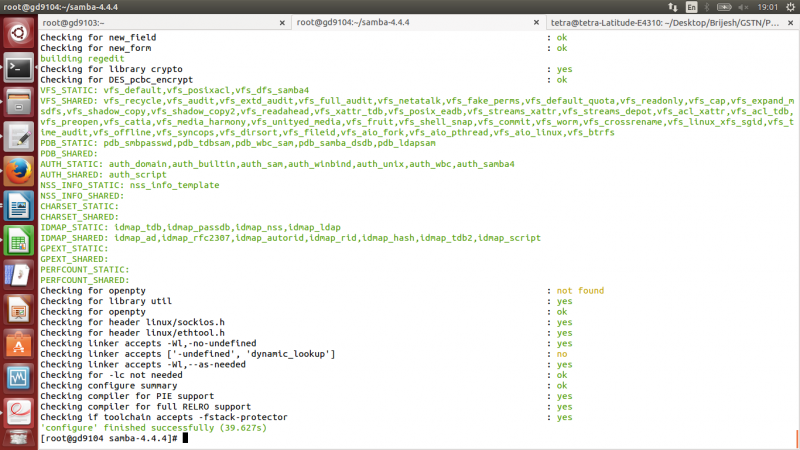Open the Files manager launcher icon
Screen dimensions: 800x450
19,102
